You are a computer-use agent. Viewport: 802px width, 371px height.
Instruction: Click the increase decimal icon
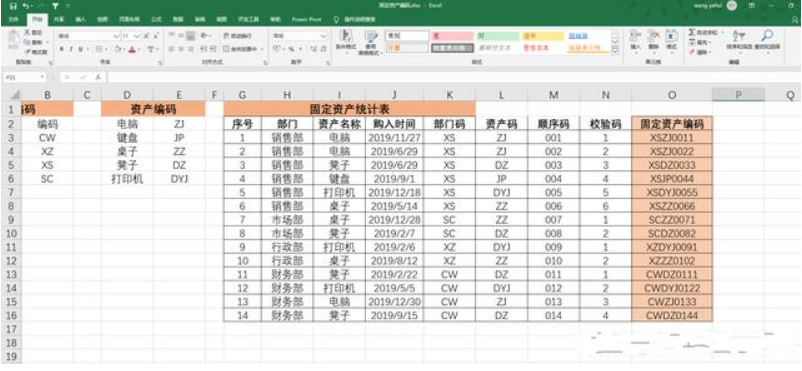coord(314,49)
